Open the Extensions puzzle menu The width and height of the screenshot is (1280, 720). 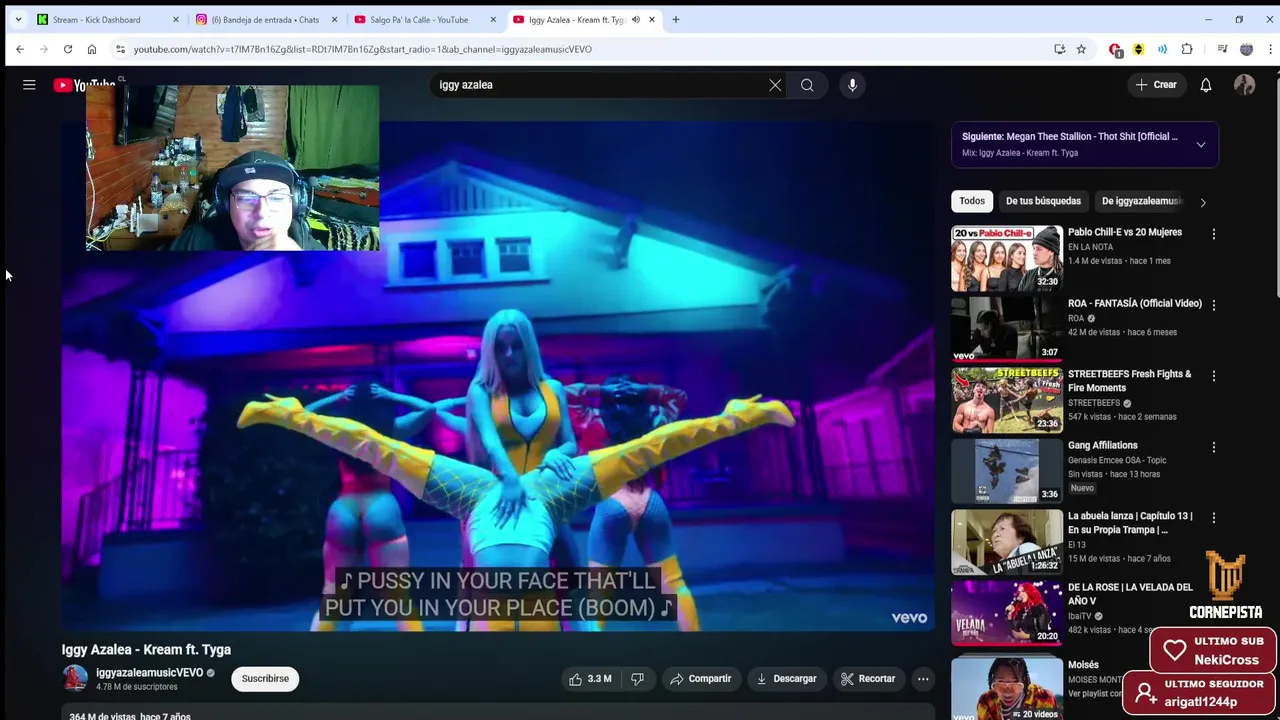coord(1187,49)
